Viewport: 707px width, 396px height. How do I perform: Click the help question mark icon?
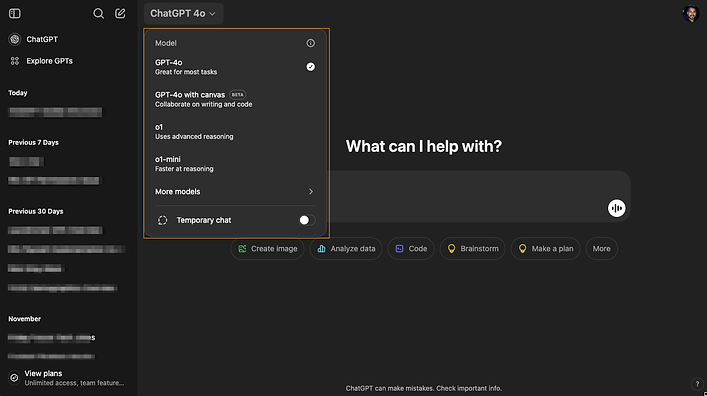[697, 384]
